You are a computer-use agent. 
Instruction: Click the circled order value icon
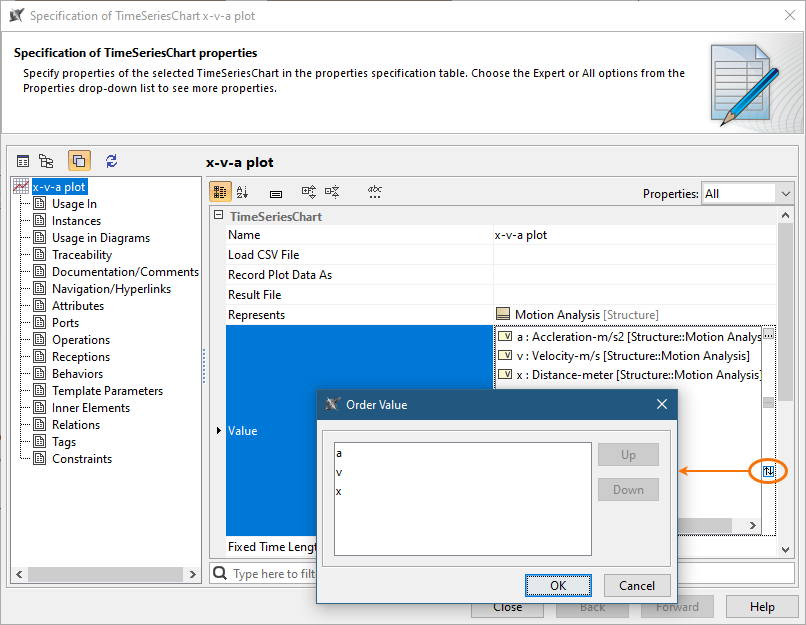pyautogui.click(x=767, y=470)
